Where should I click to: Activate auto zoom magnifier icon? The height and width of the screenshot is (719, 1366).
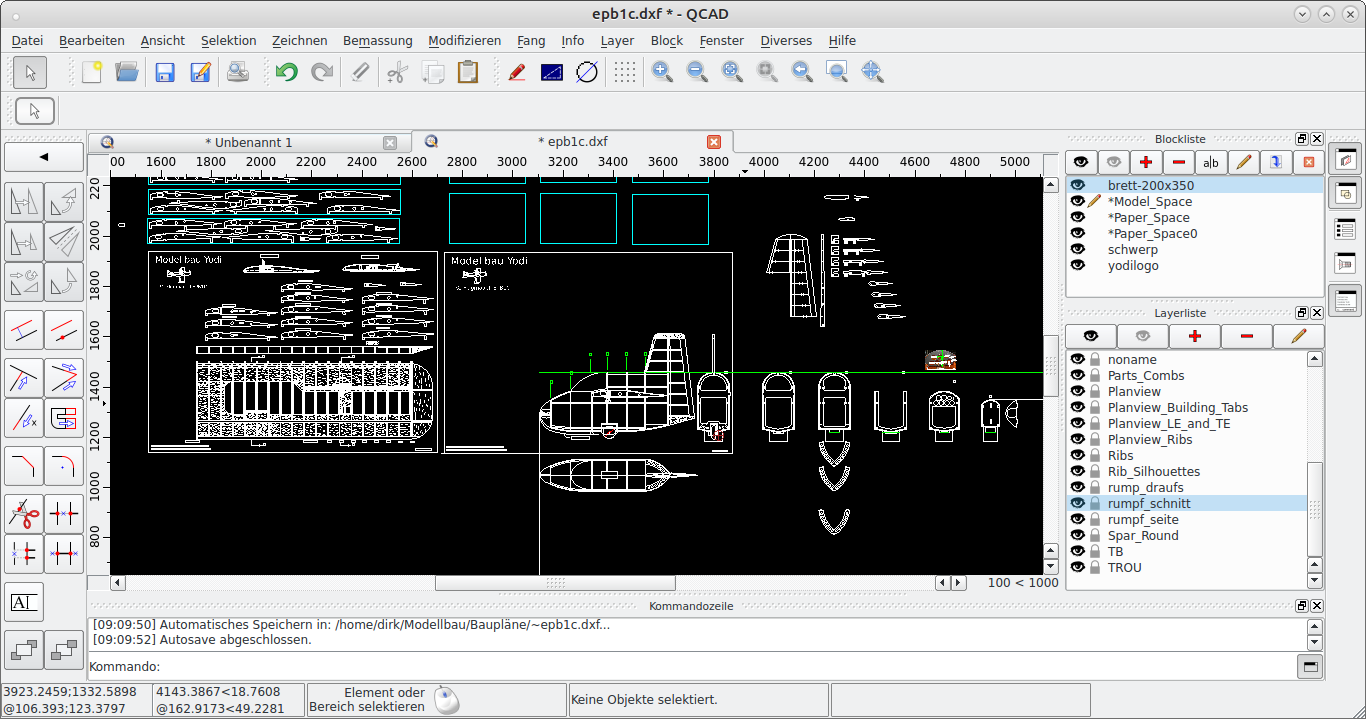pos(732,72)
